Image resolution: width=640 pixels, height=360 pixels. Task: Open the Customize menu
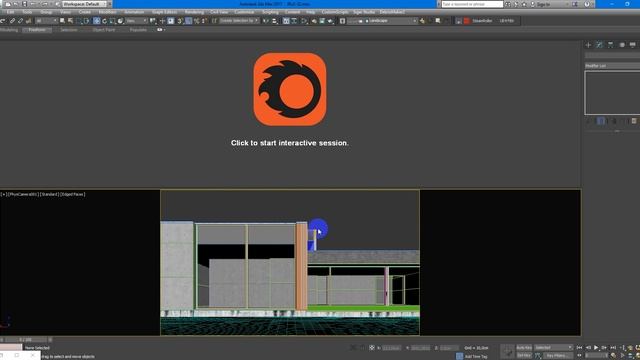coord(244,12)
